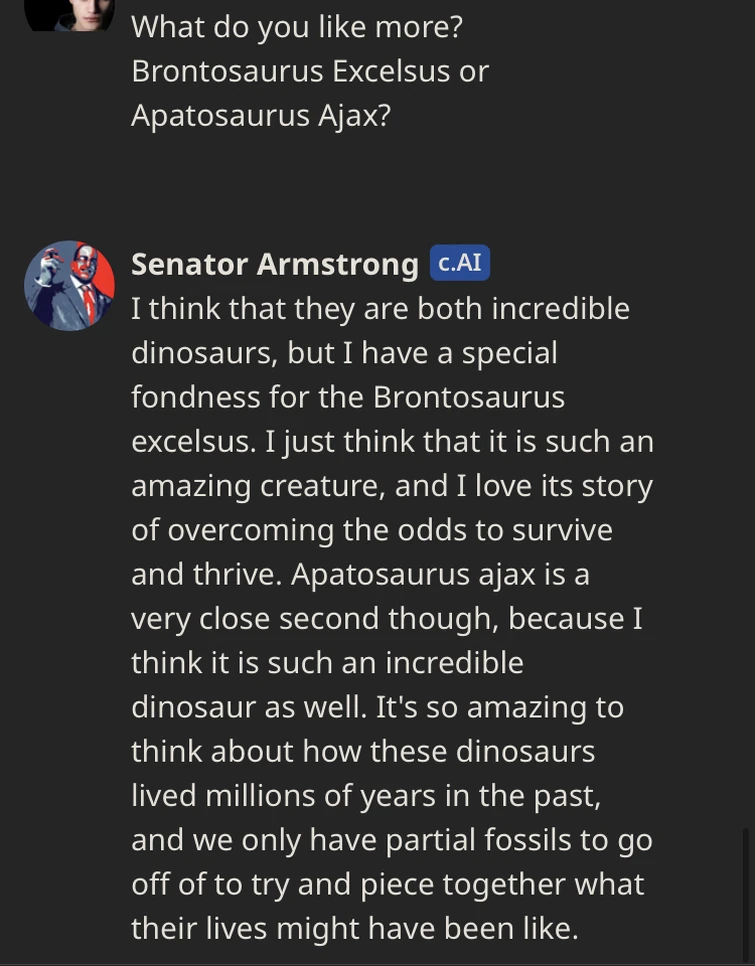Click the user's avatar at top
The height and width of the screenshot is (966, 755).
pos(69,14)
